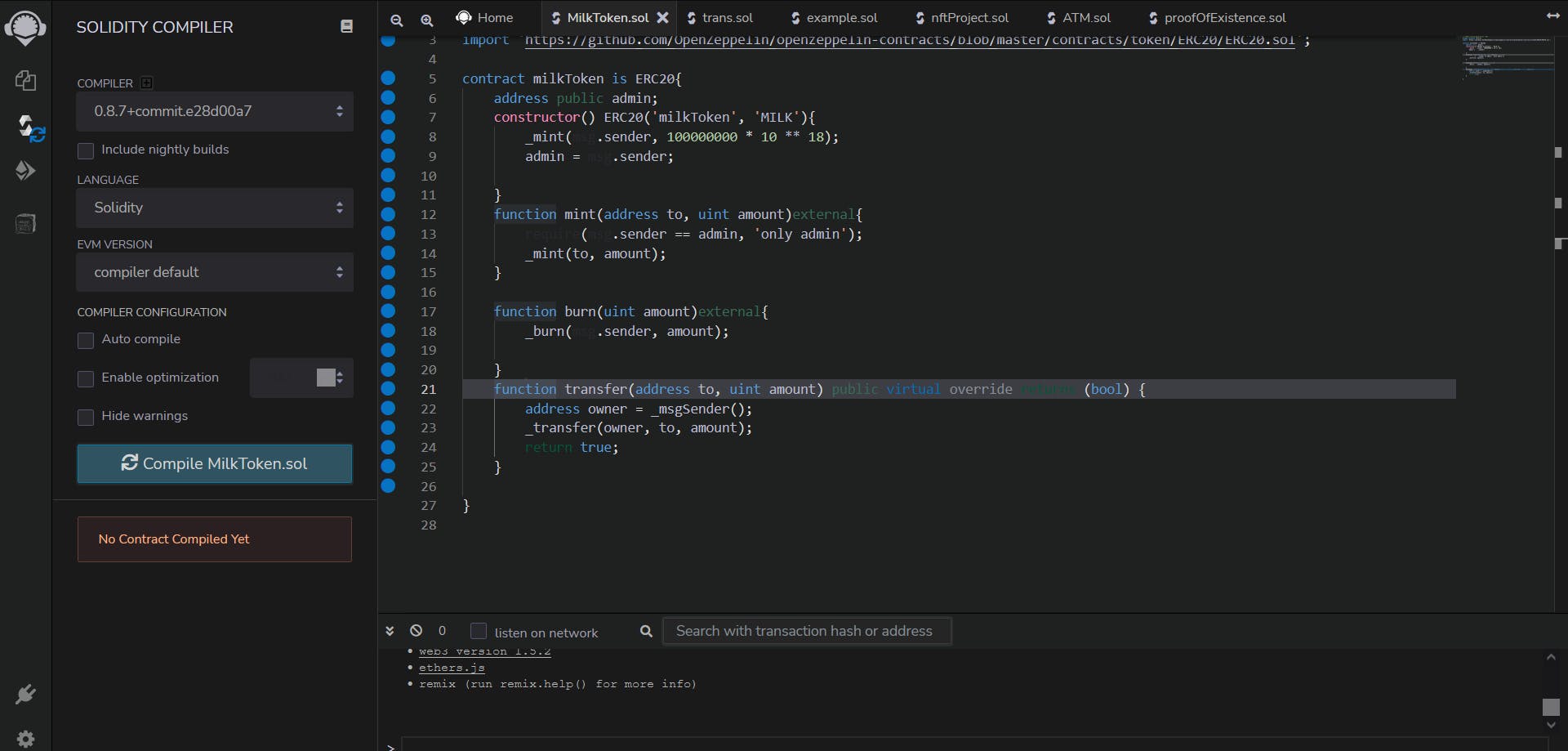
Task: Open the compiler version 0.8.7 dropdown
Action: (x=215, y=111)
